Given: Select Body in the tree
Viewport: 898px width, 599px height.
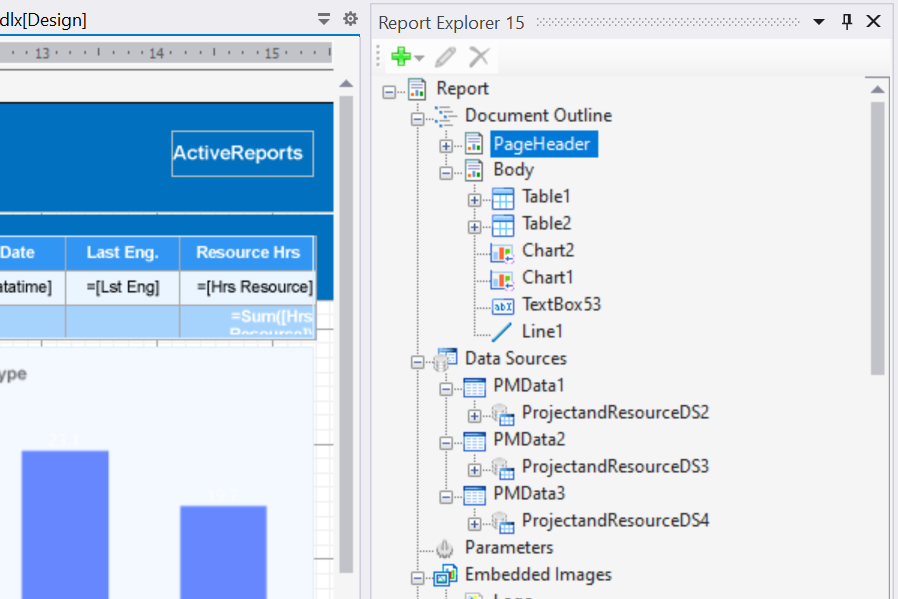Looking at the screenshot, I should click(514, 170).
